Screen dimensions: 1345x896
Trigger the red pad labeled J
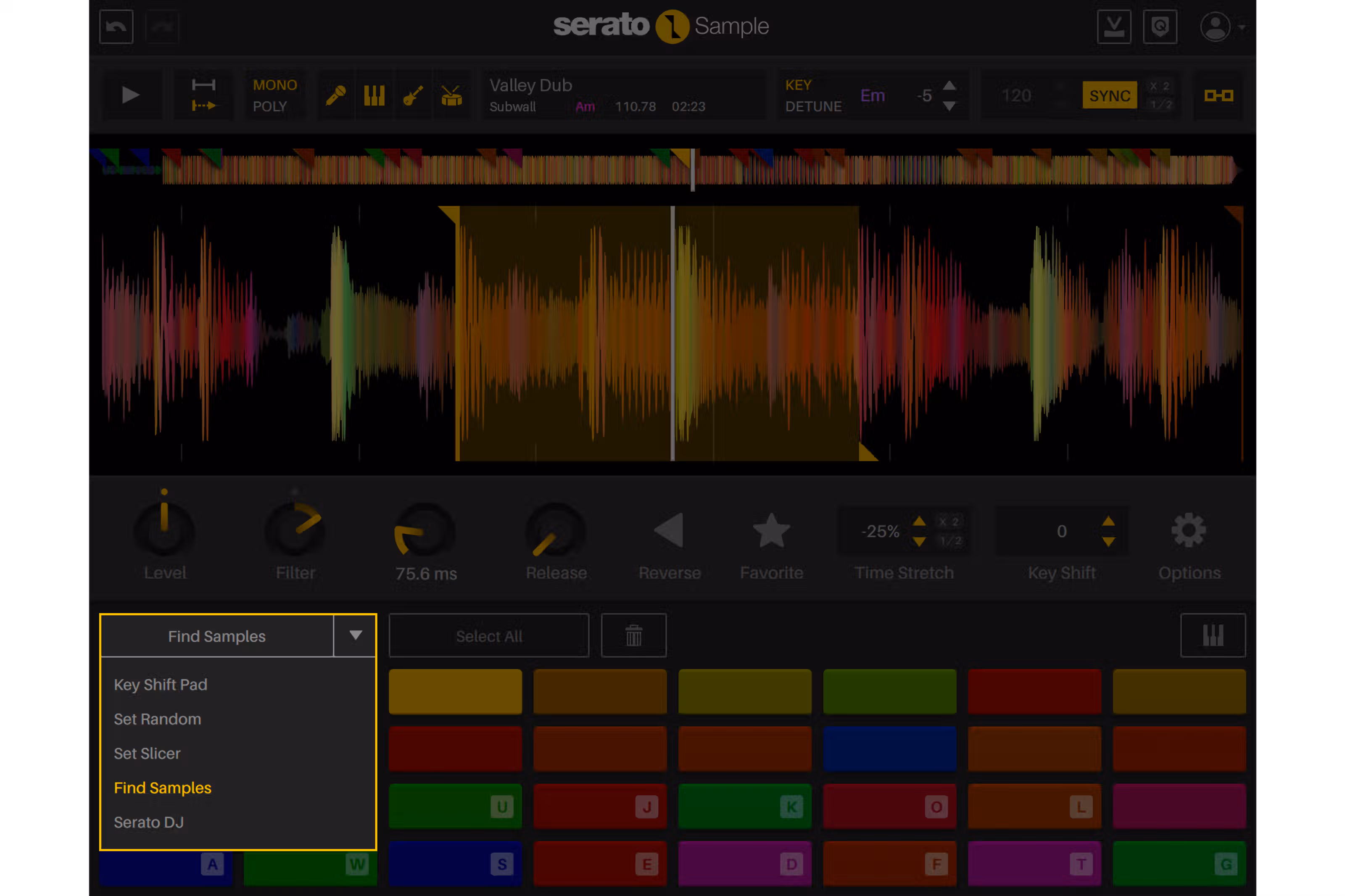click(x=600, y=806)
